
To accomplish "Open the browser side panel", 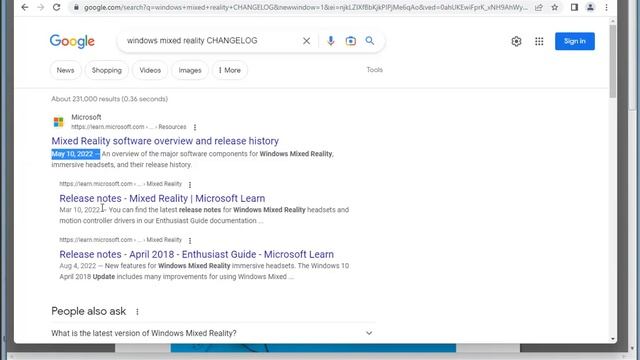I will [574, 7].
